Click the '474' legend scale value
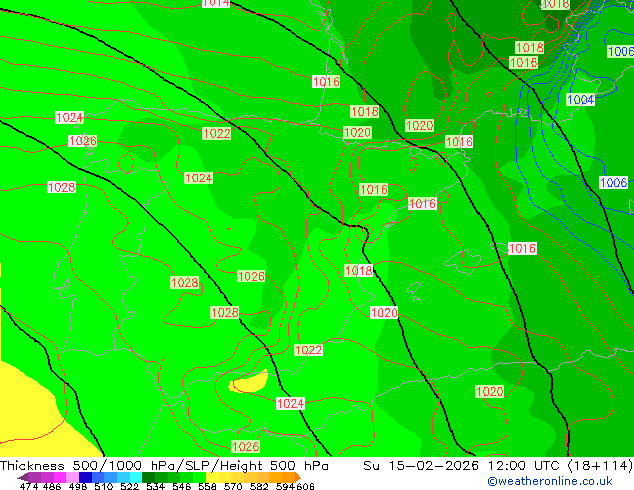Image resolution: width=634 pixels, height=490 pixels. 29,486
